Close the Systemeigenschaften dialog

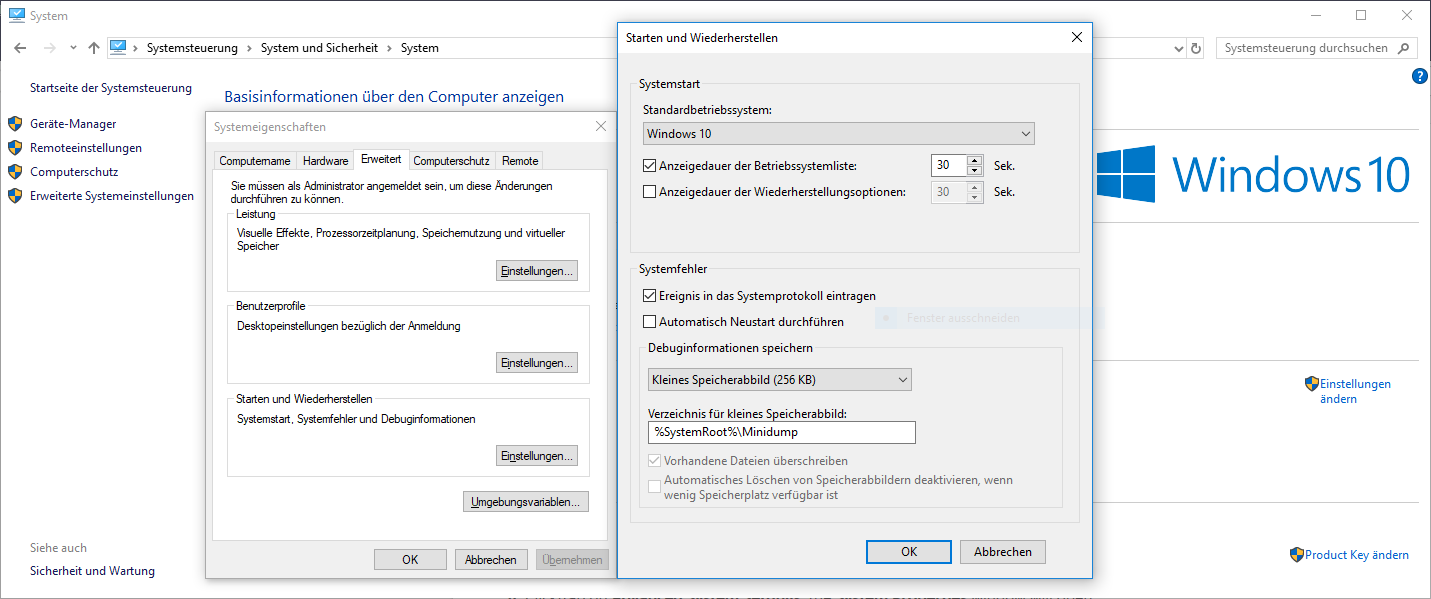pos(600,127)
